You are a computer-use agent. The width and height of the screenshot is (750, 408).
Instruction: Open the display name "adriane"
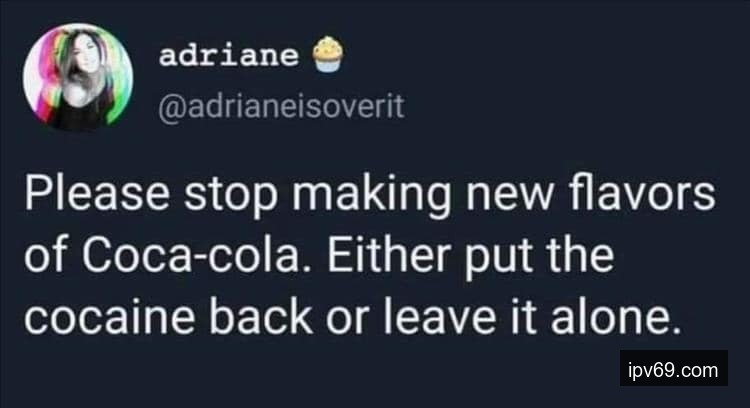coord(228,57)
